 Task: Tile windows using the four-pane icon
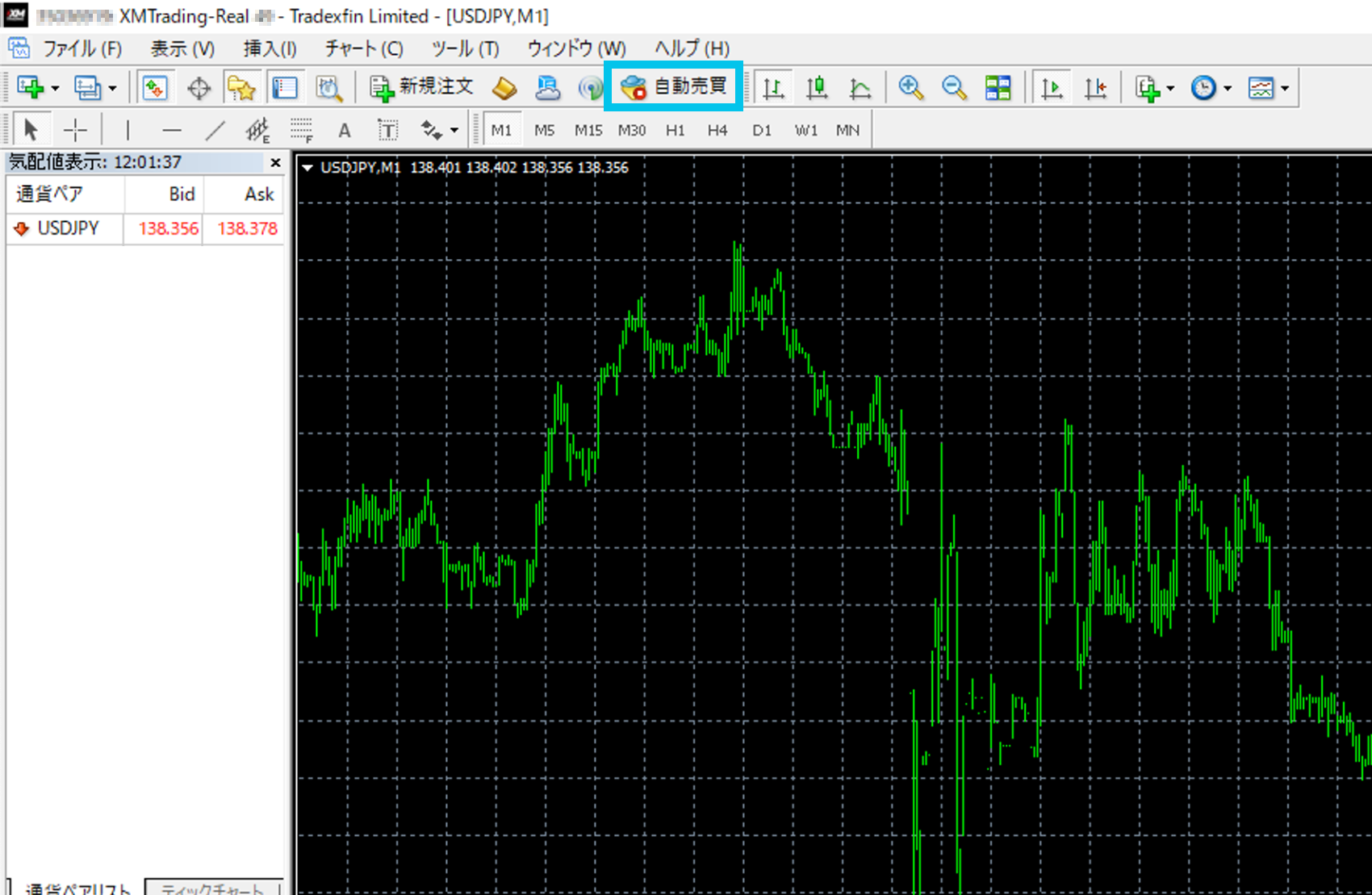[x=998, y=88]
